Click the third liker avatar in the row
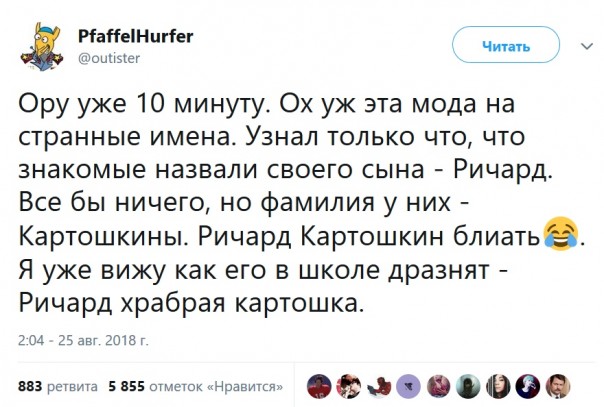 coord(379,385)
